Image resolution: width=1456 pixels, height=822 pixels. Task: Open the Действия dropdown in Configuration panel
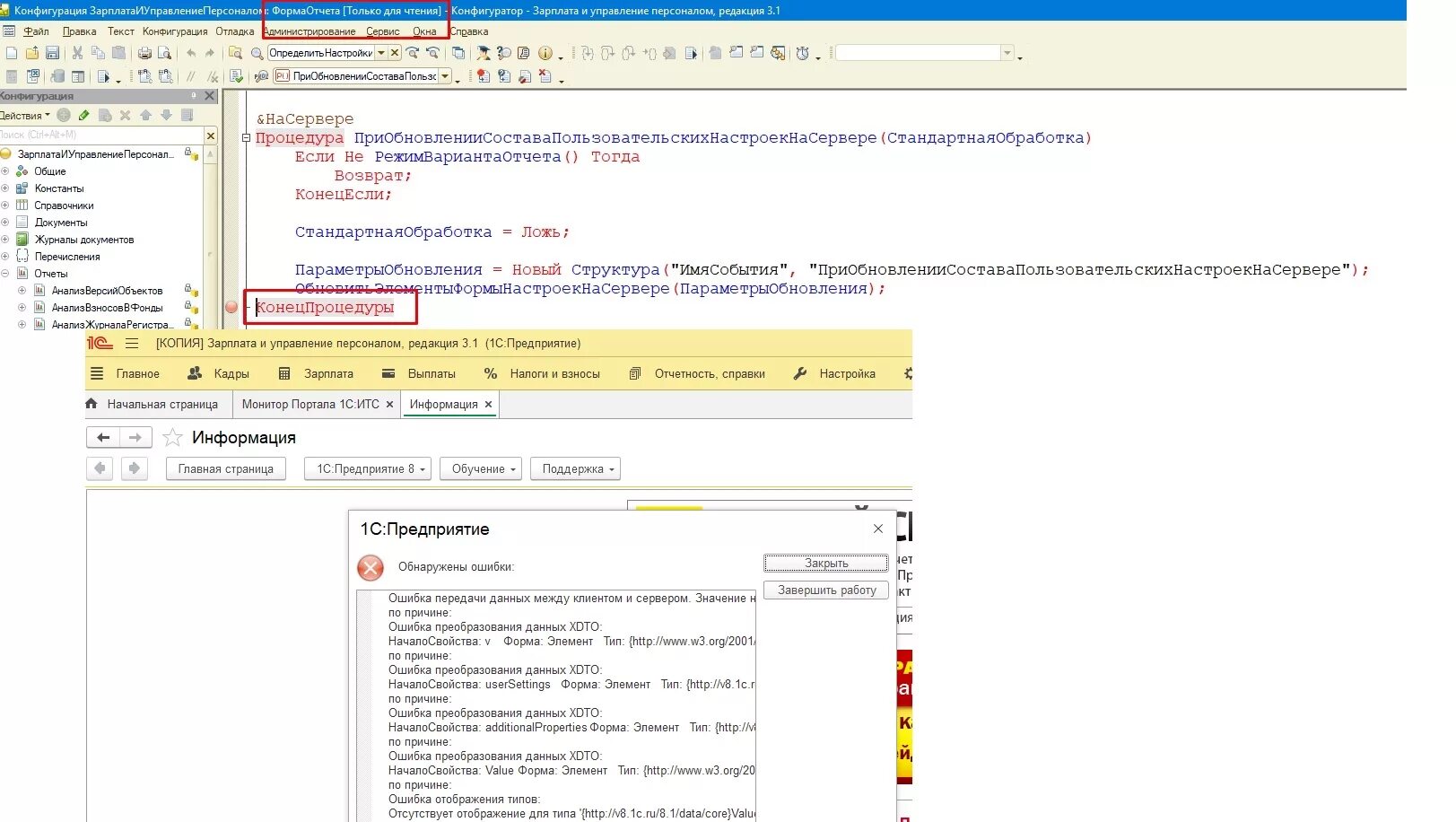click(25, 116)
